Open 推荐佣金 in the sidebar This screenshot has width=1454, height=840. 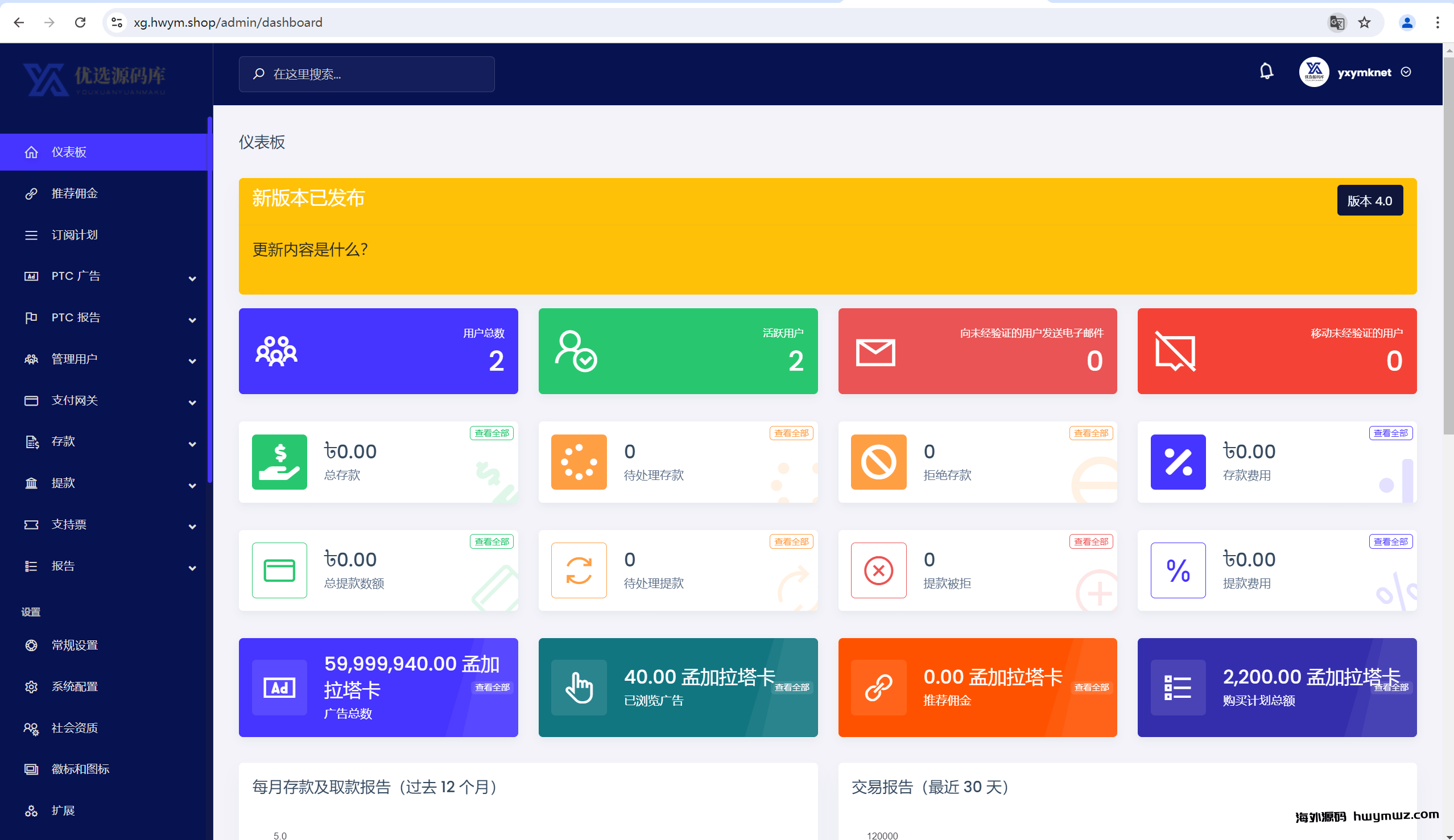[x=75, y=193]
